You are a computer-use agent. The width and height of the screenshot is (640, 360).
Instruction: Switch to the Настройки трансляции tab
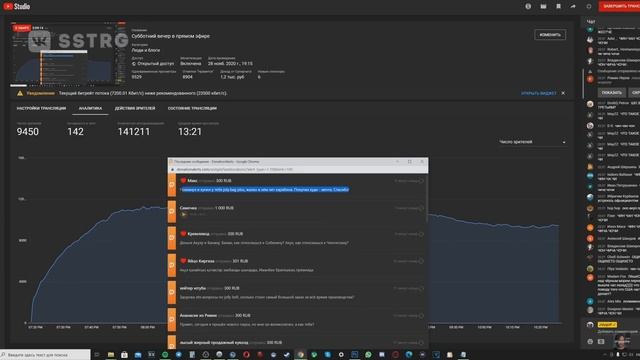click(41, 108)
